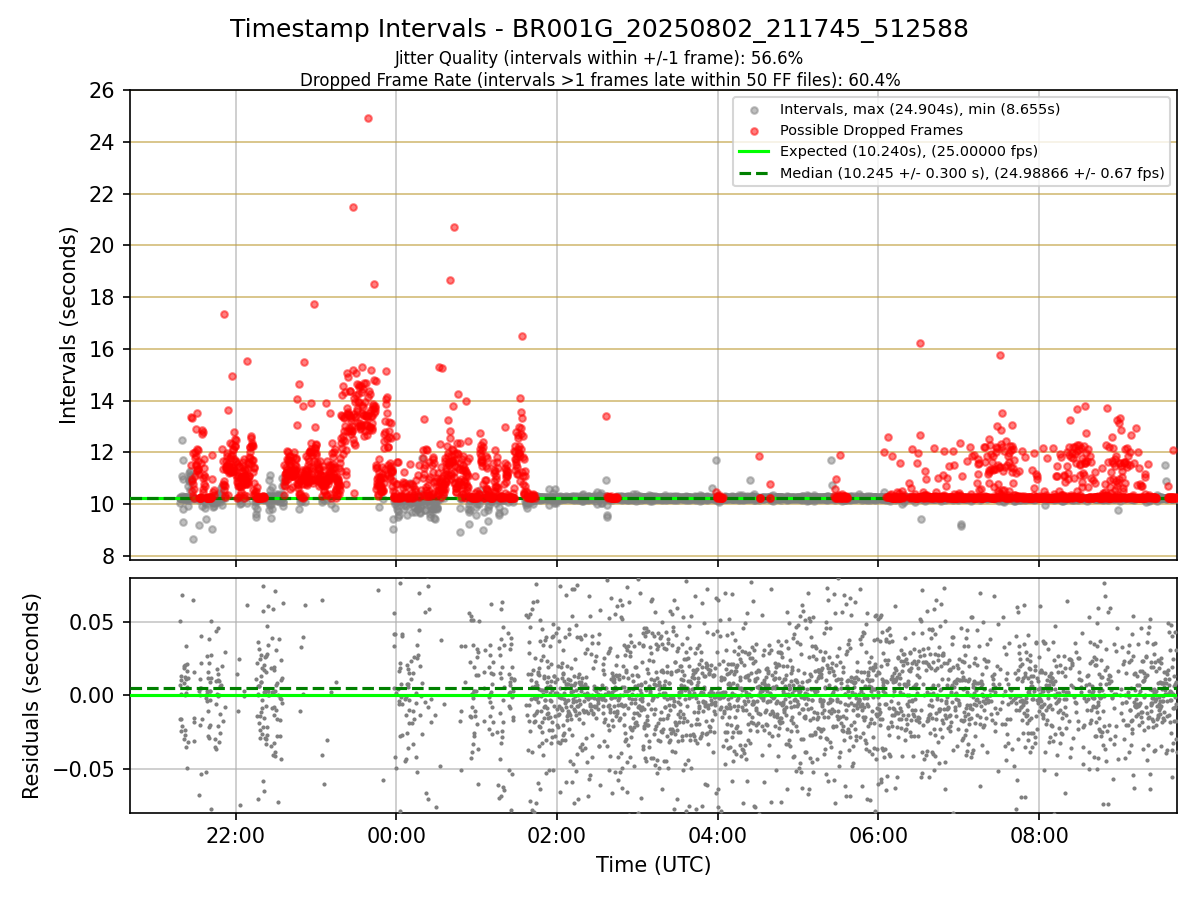This screenshot has width=1200, height=900.
Task: Click the red point near 16.2 seconds after 06:00
Action: (x=920, y=343)
